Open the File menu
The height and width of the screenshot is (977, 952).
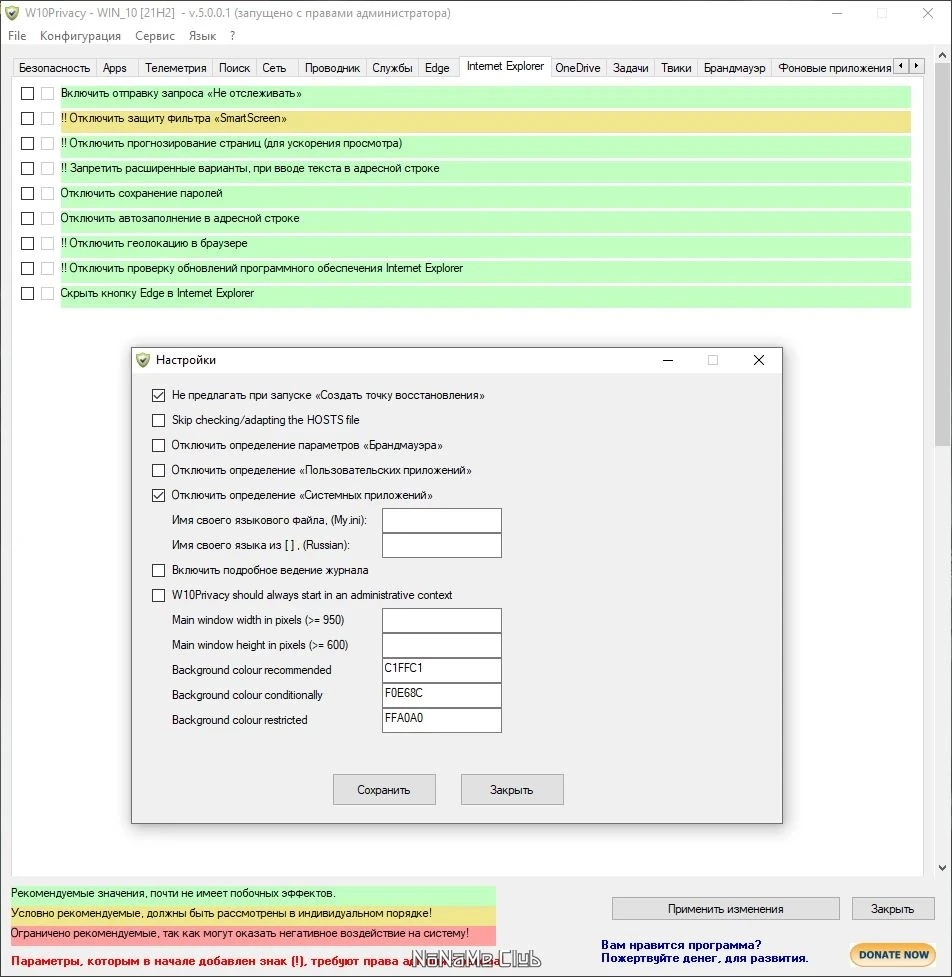coord(17,36)
